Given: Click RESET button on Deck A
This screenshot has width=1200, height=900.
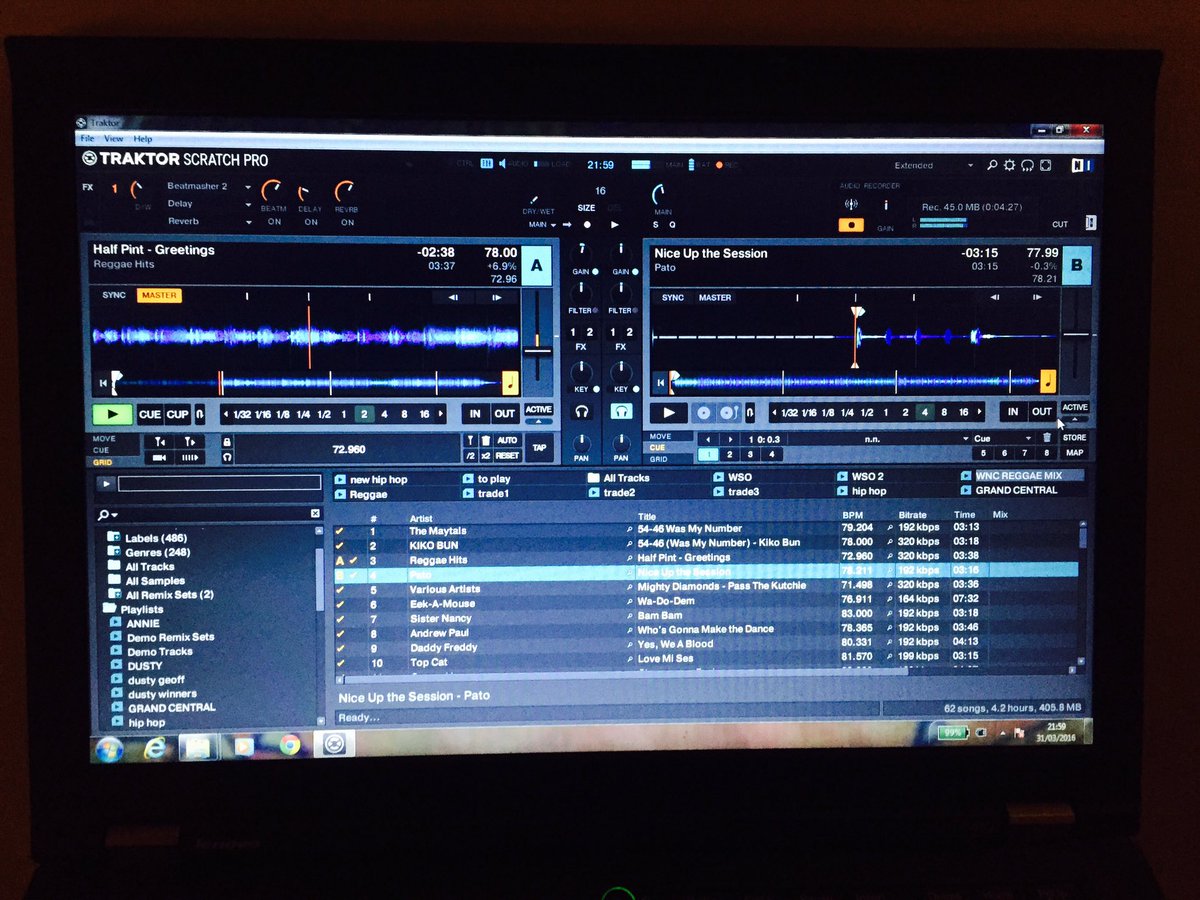Looking at the screenshot, I should pos(507,455).
